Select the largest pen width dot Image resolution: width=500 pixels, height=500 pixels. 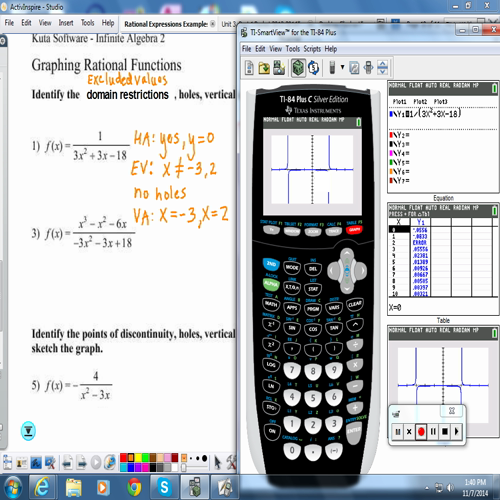204,458
